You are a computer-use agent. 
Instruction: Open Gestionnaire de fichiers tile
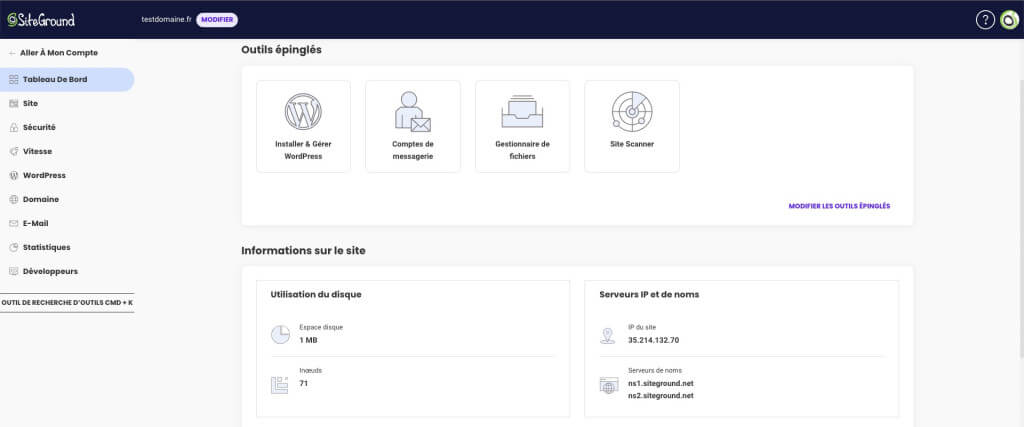coord(522,127)
